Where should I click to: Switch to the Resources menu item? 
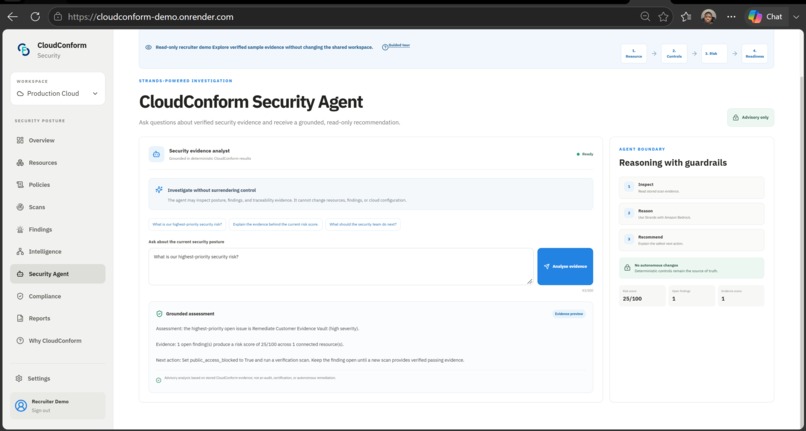(x=58, y=163)
